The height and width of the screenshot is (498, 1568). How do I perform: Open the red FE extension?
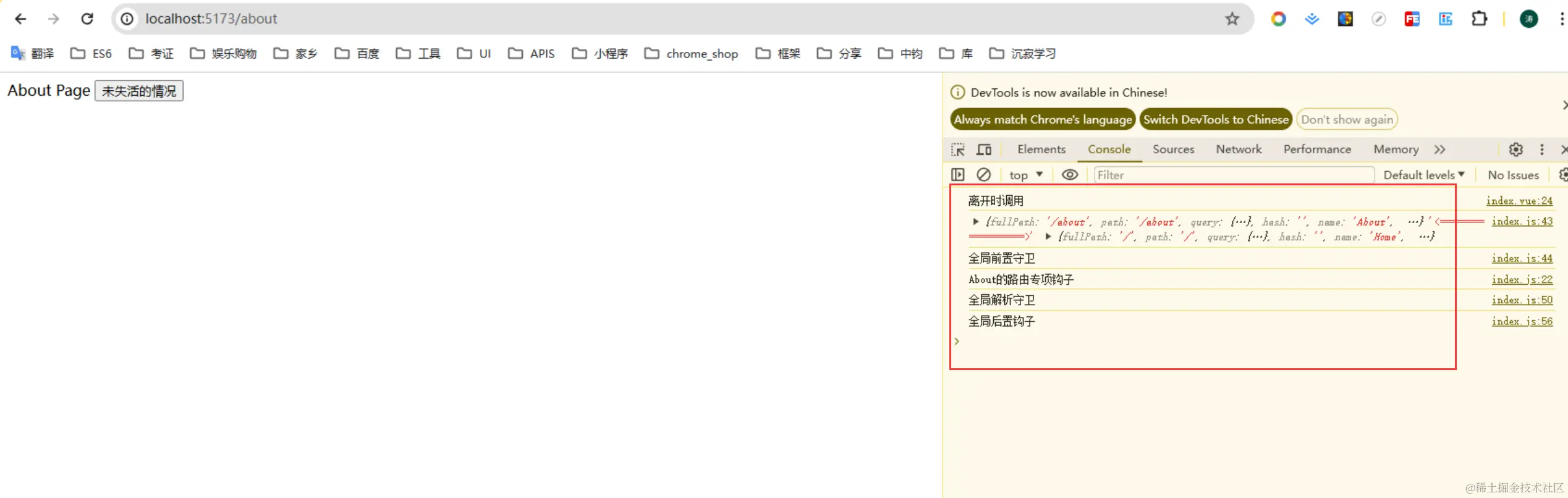pos(1412,19)
